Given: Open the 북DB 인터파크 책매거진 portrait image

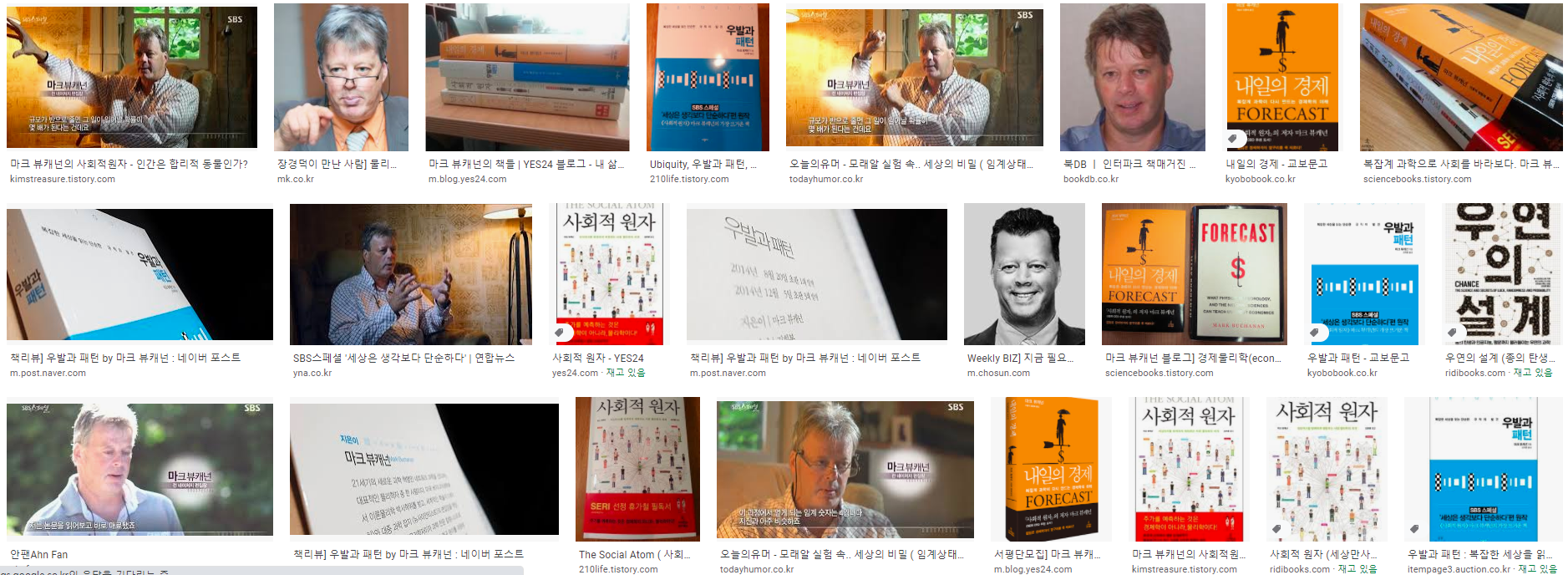Looking at the screenshot, I should pos(1133,78).
